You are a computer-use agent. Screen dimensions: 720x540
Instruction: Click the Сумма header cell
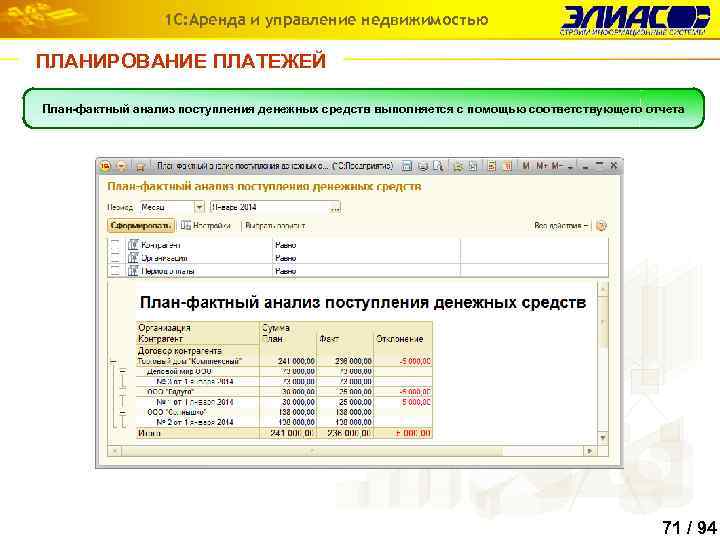276,327
